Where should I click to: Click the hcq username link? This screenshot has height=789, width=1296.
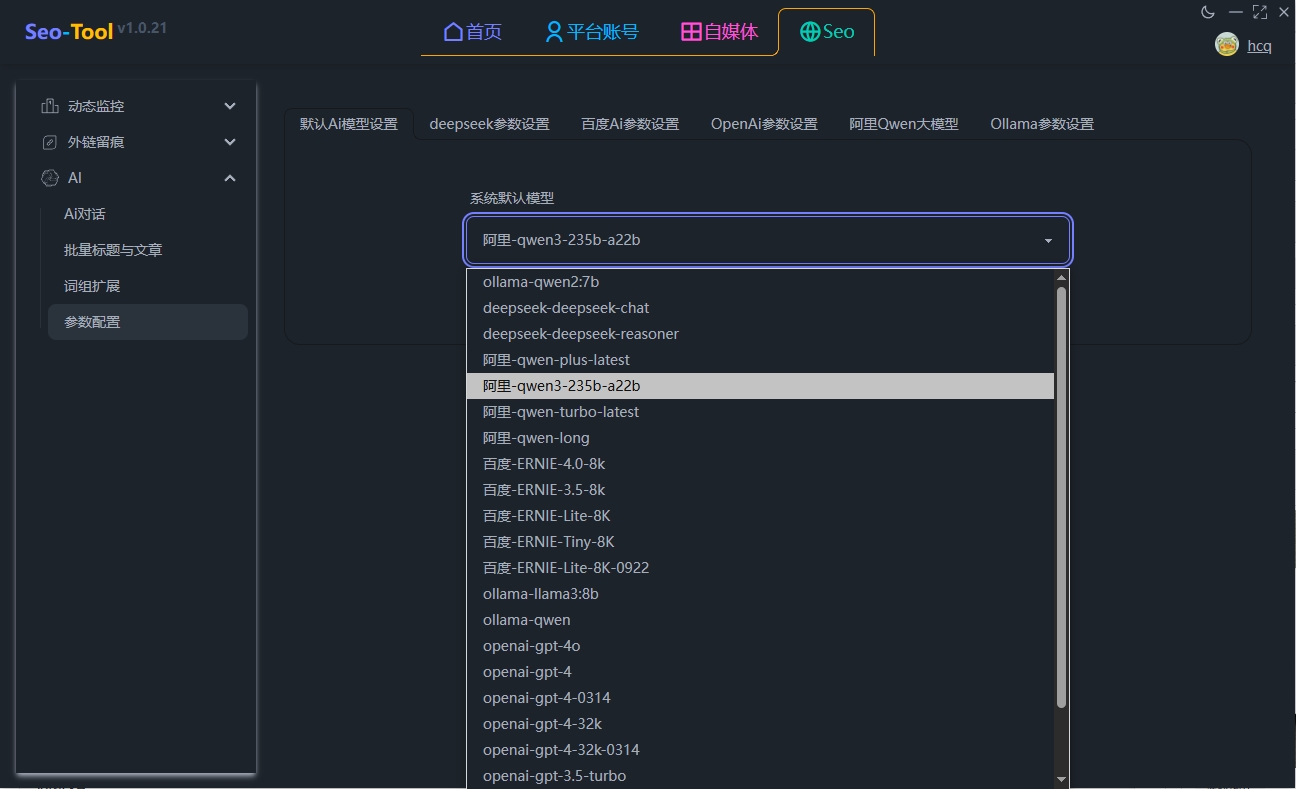click(1259, 45)
